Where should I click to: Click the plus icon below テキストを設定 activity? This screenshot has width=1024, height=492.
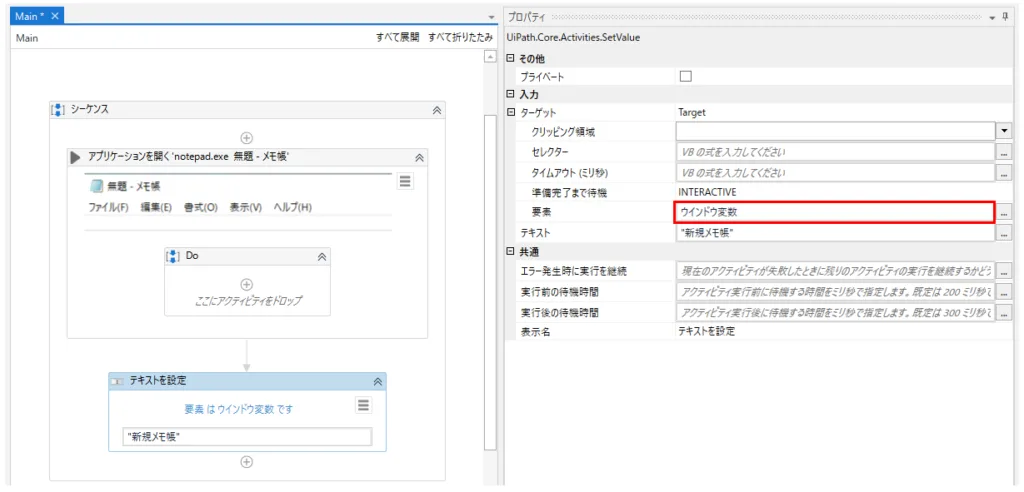point(247,461)
